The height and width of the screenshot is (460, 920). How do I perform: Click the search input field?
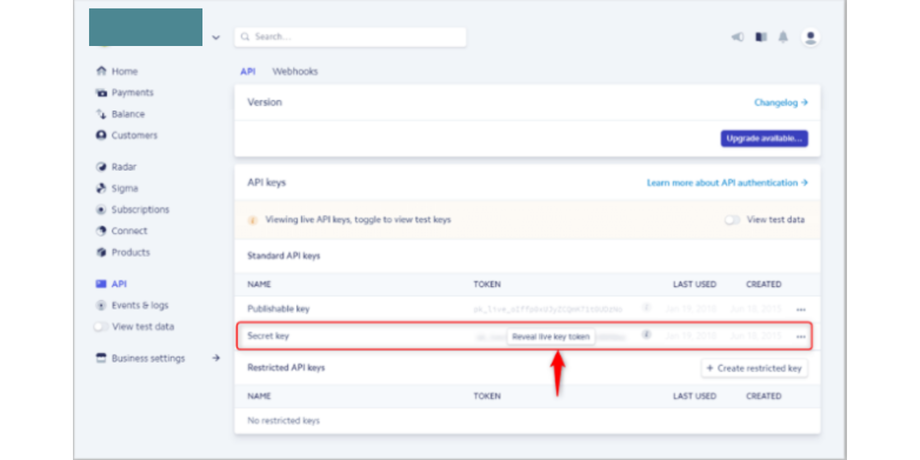[351, 37]
